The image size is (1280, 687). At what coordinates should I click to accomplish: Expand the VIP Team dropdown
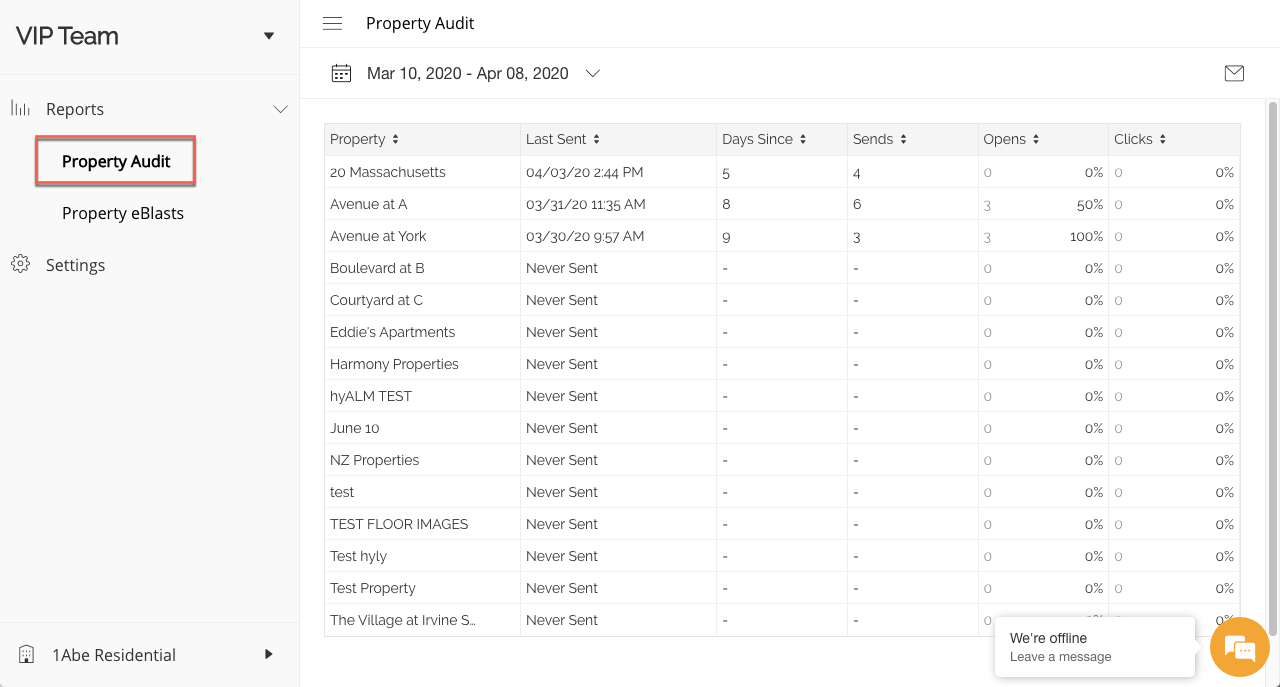tap(268, 36)
